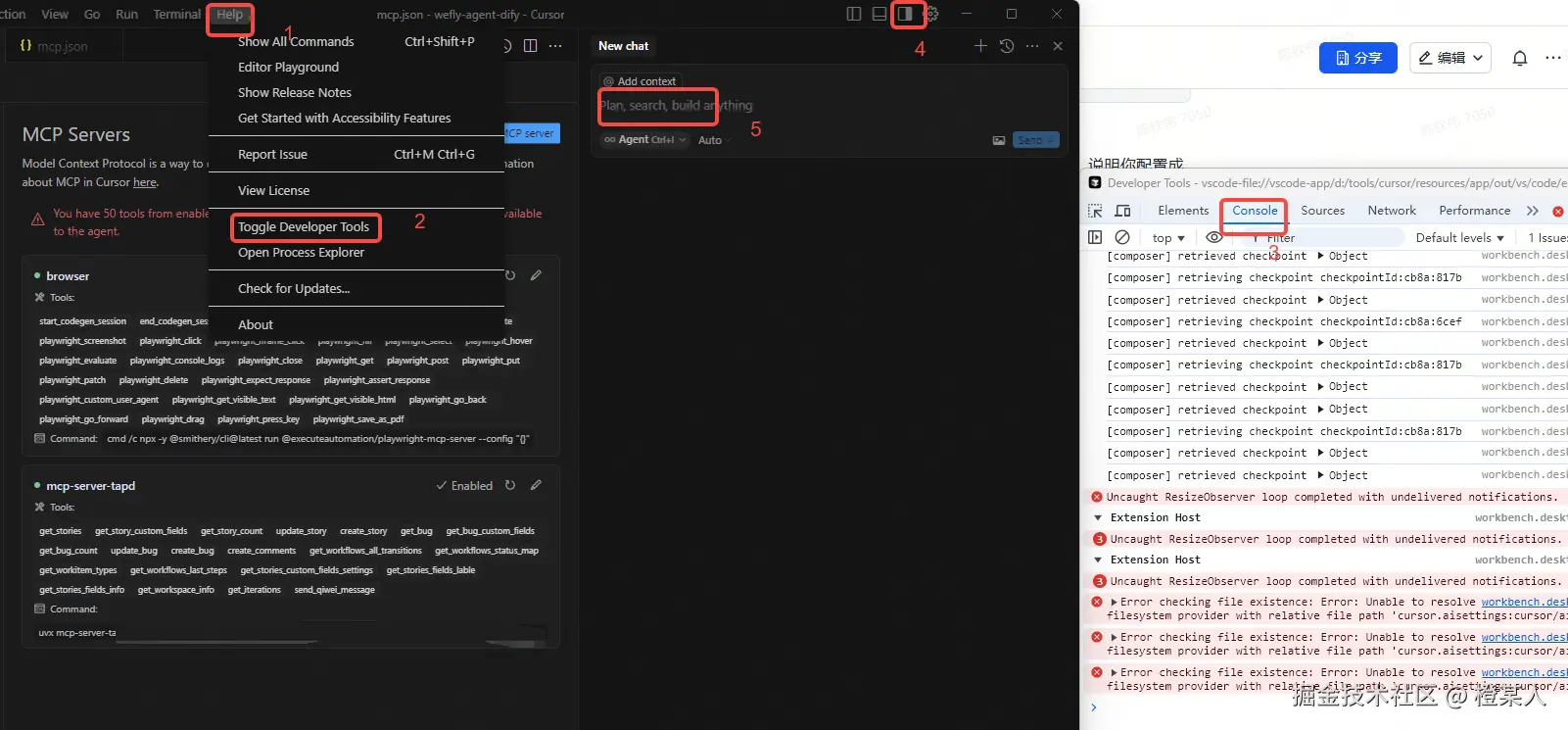Toggle the AI pane layout icon
The width and height of the screenshot is (1568, 730).
point(906,14)
